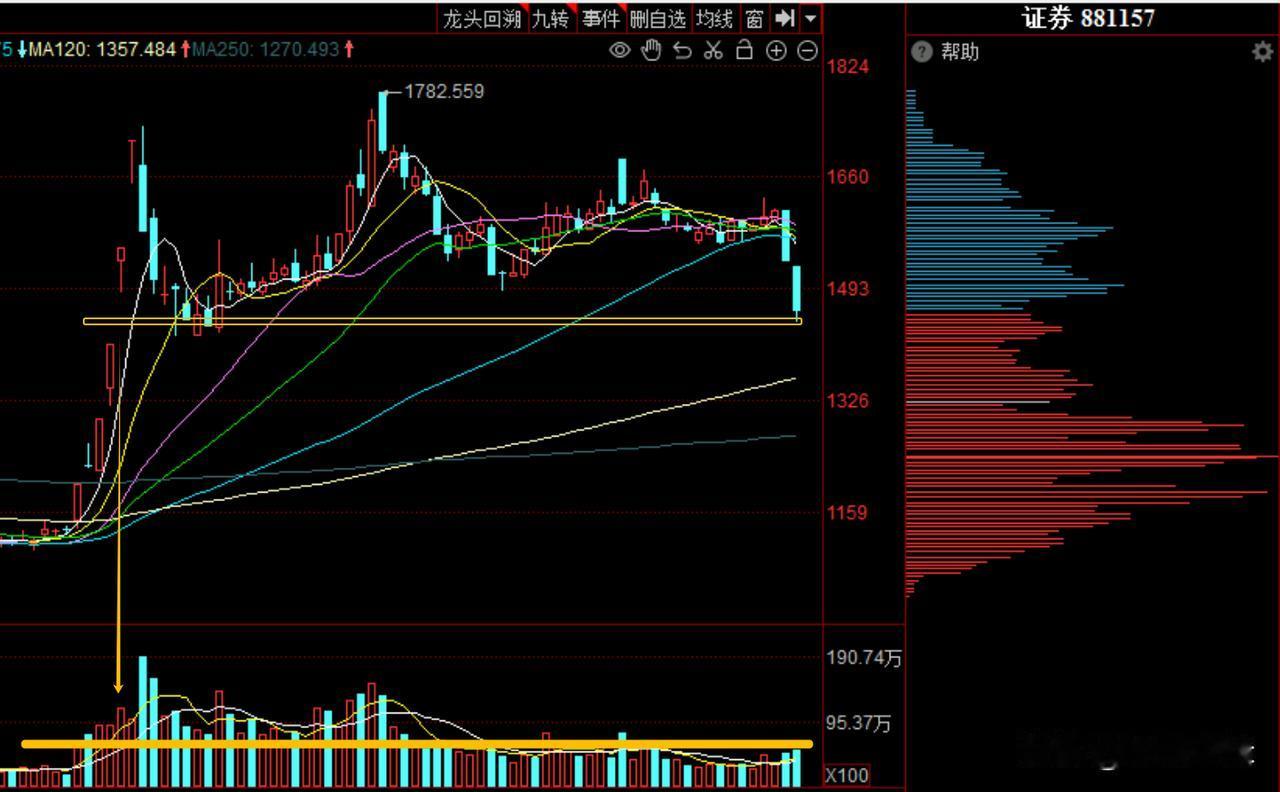
Task: Click the tallest volume bar in the volume pane
Action: (x=143, y=721)
